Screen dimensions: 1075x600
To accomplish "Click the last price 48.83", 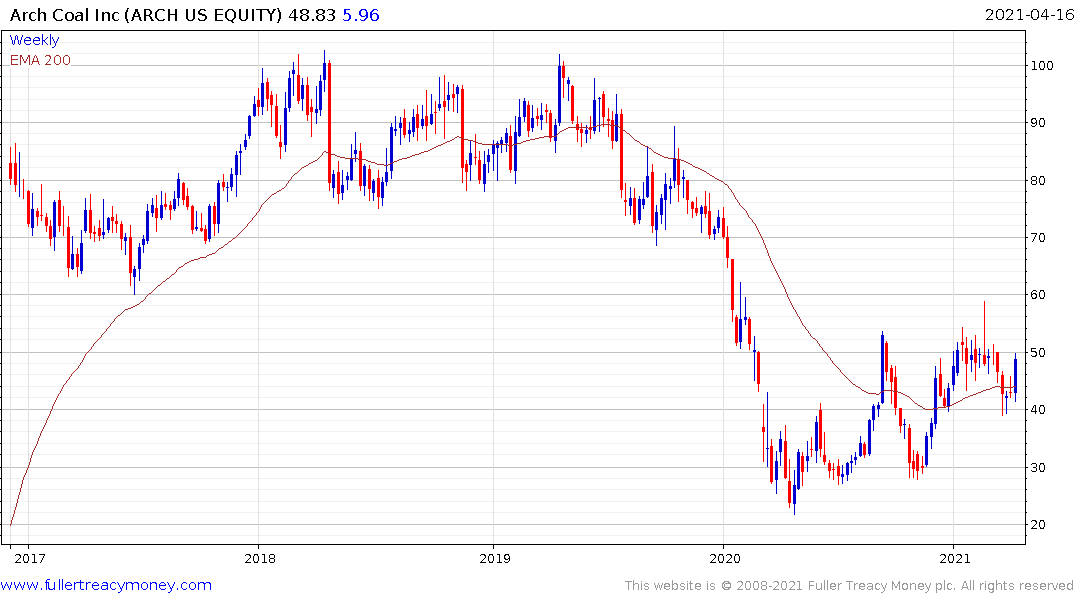I will (x=312, y=15).
